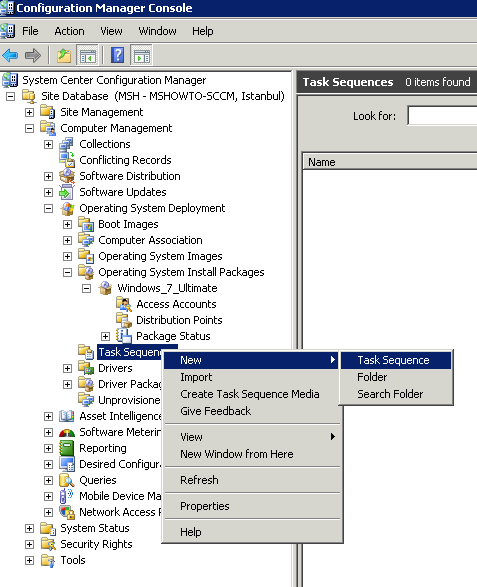Expand the Package Status node

coord(105,336)
